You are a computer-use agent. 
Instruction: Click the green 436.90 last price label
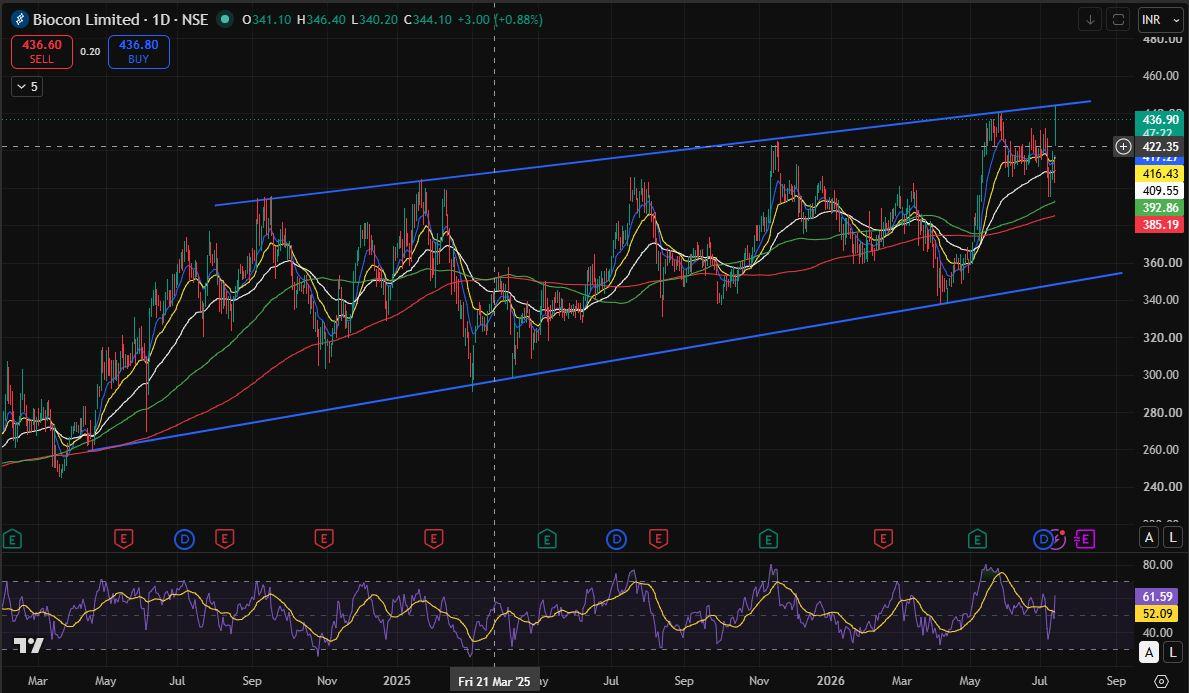point(1159,119)
